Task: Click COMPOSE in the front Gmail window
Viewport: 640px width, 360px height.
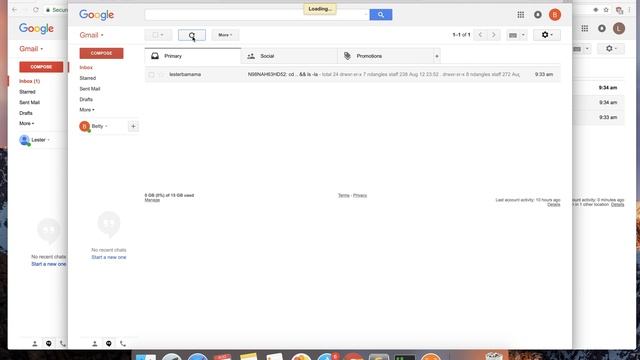Action: pyautogui.click(x=101, y=53)
